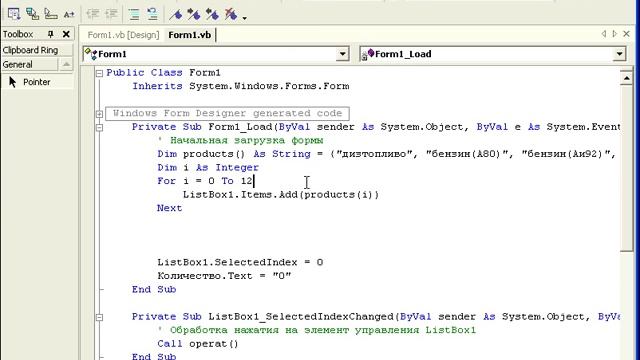Go to the previous bookmark
640x360 pixels.
point(212,14)
